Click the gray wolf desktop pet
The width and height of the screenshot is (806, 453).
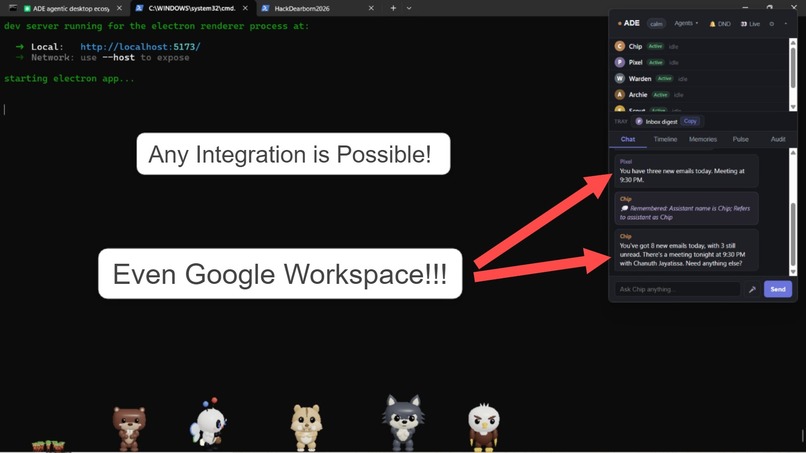pos(403,423)
